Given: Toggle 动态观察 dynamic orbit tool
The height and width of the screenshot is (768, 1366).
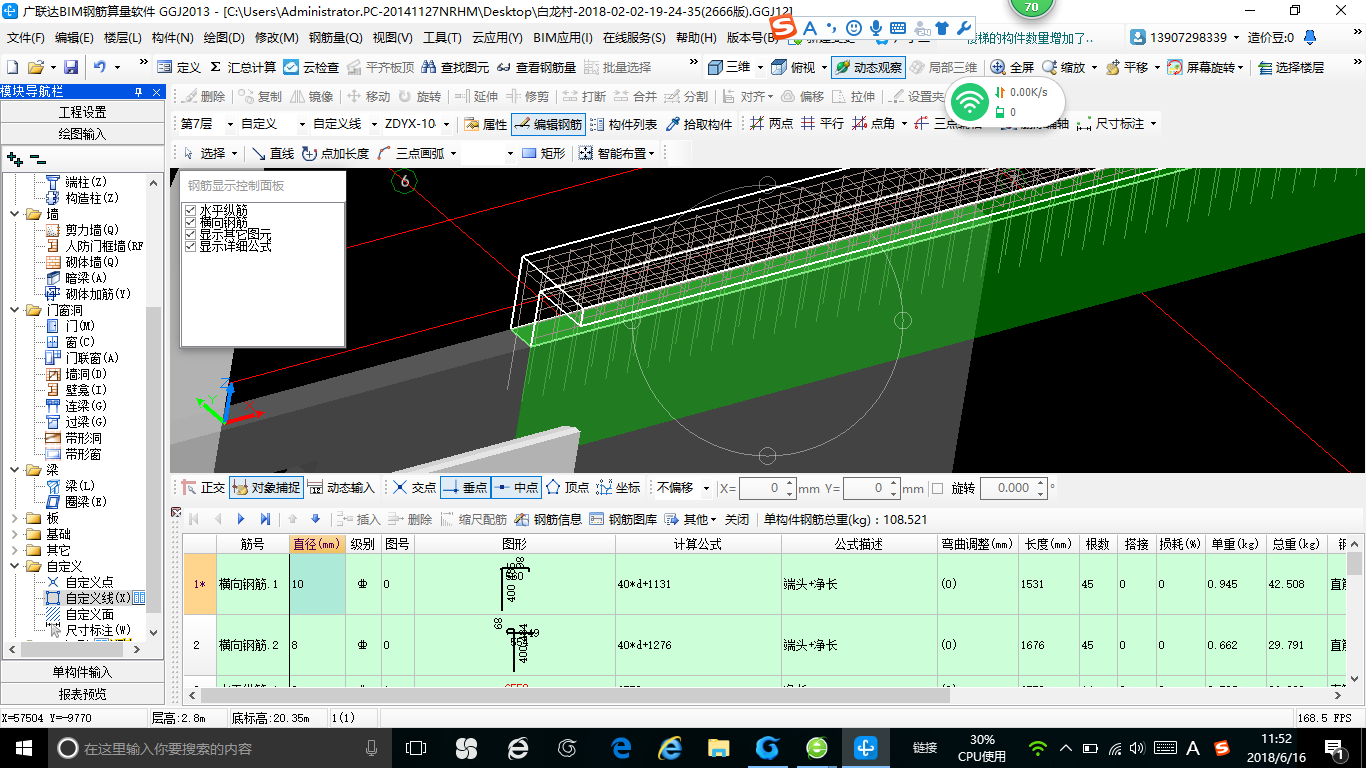Looking at the screenshot, I should click(x=868, y=67).
